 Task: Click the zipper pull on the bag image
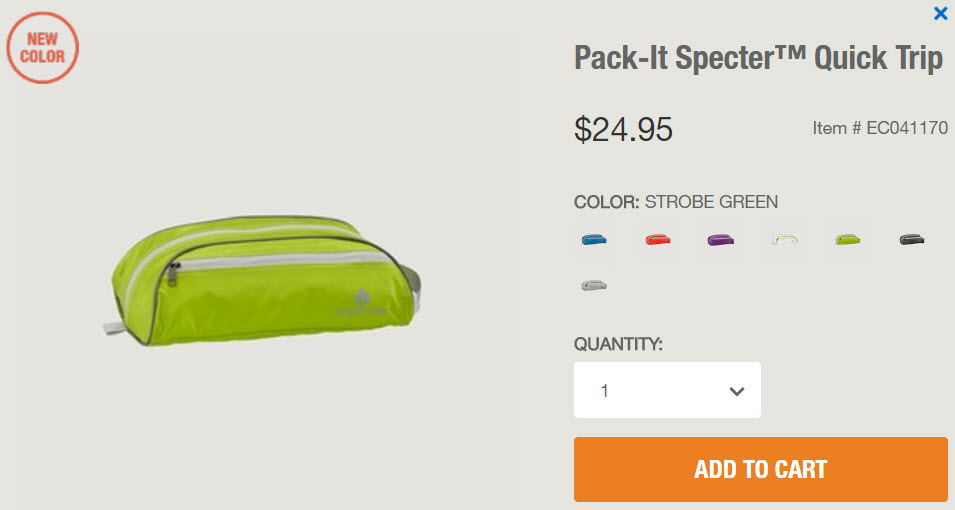pyautogui.click(x=174, y=272)
